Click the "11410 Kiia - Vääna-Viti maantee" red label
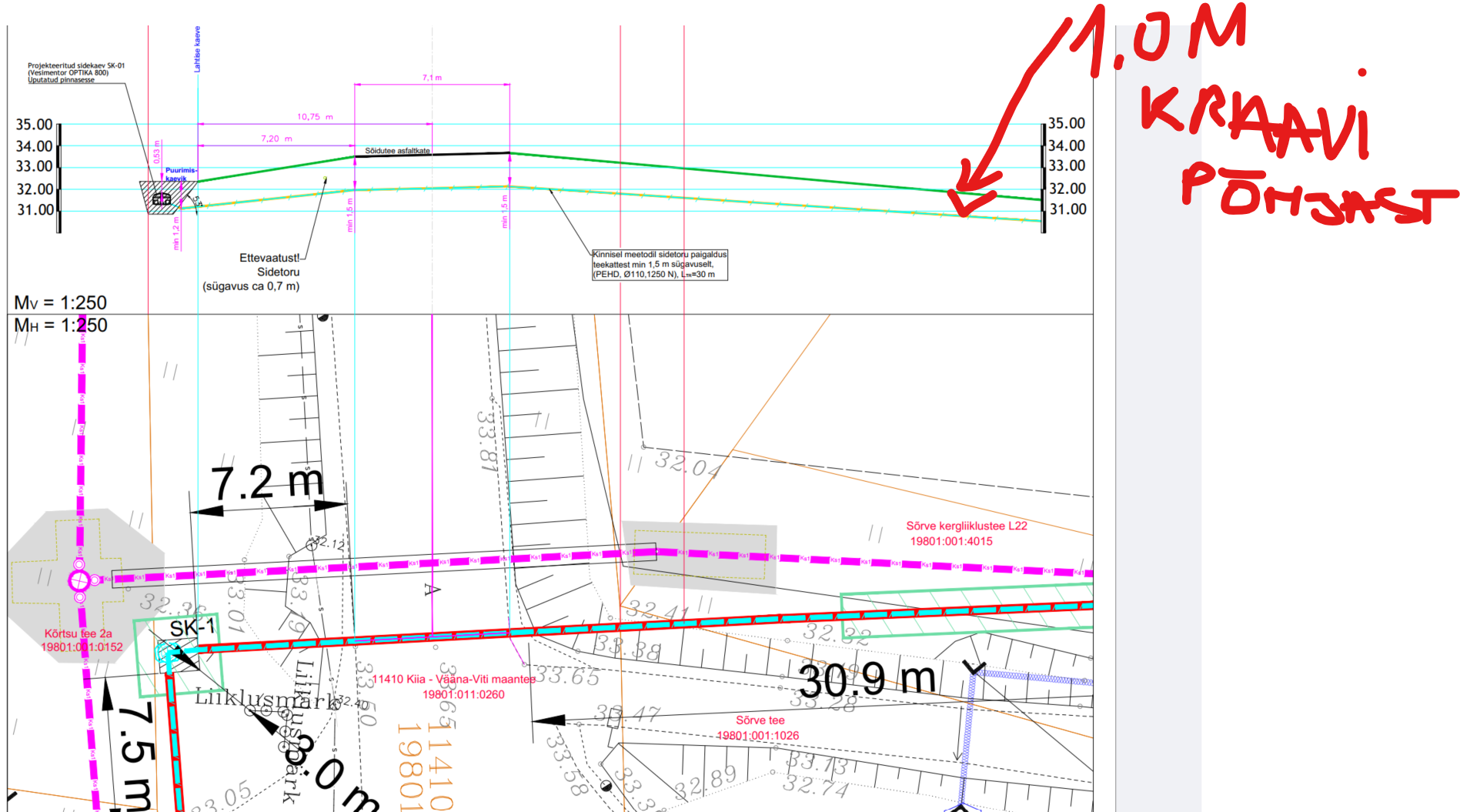The height and width of the screenshot is (812, 1460). [x=454, y=679]
